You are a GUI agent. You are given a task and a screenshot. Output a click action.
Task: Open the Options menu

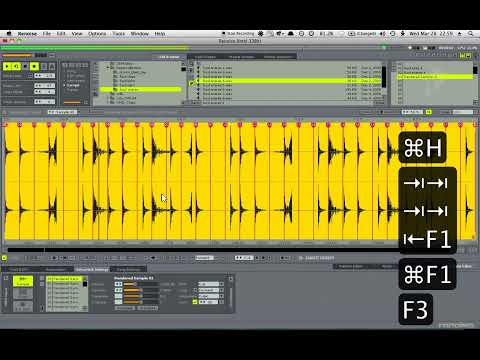tap(97, 34)
